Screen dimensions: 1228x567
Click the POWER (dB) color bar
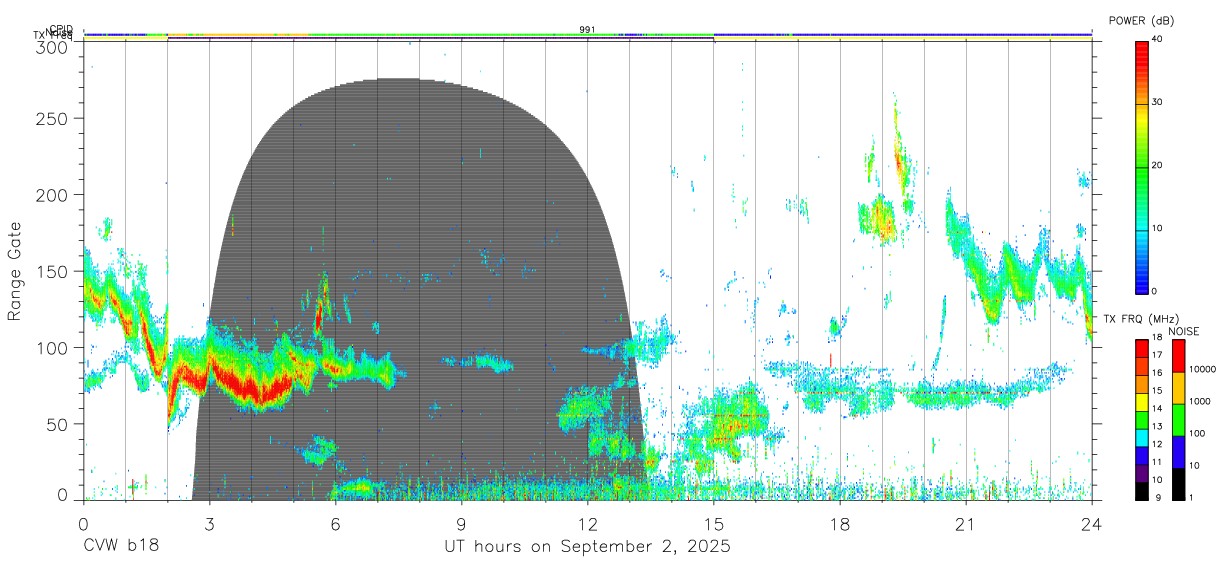1141,166
